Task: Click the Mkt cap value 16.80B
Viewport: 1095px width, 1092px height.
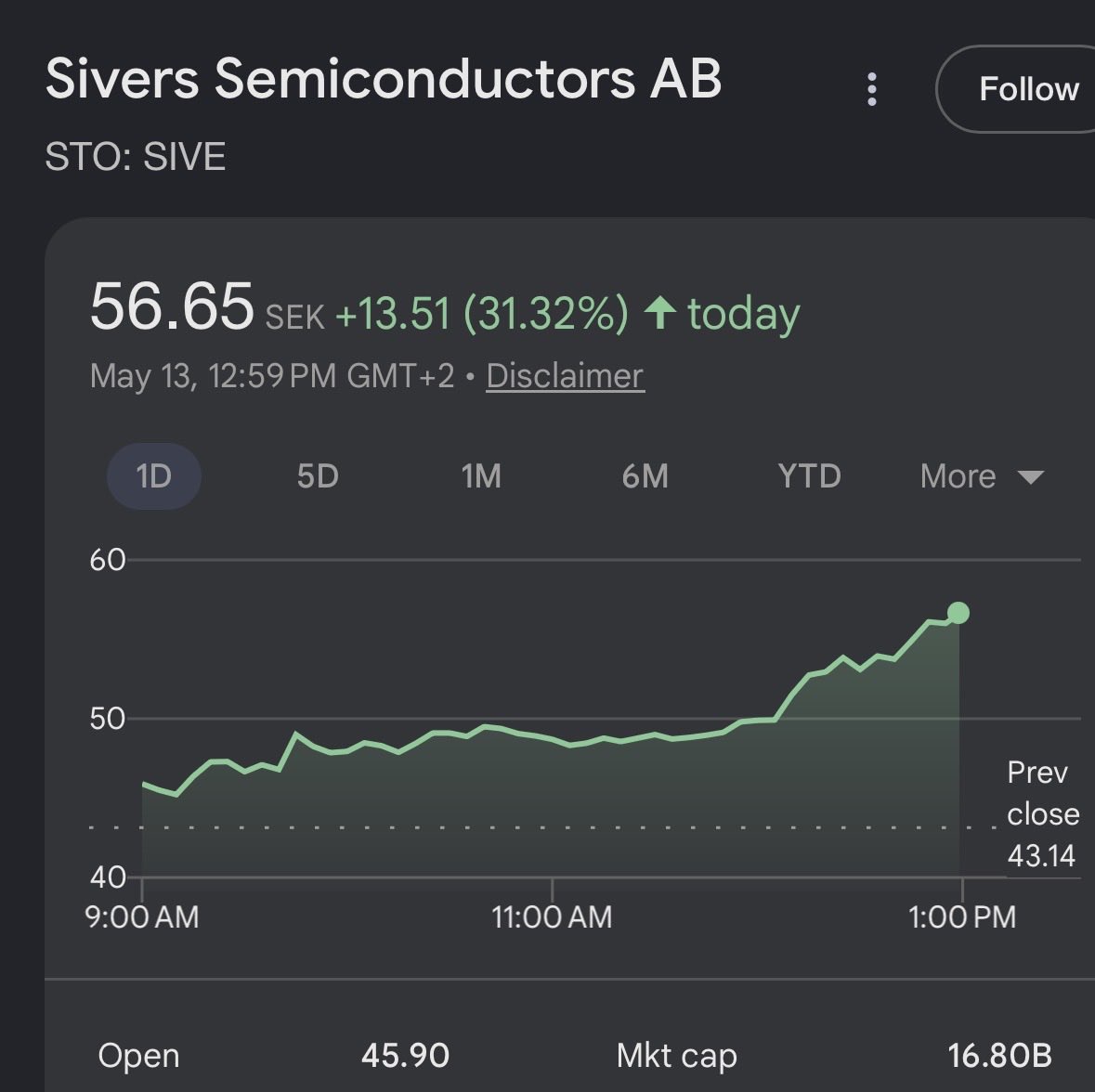Action: point(999,1055)
